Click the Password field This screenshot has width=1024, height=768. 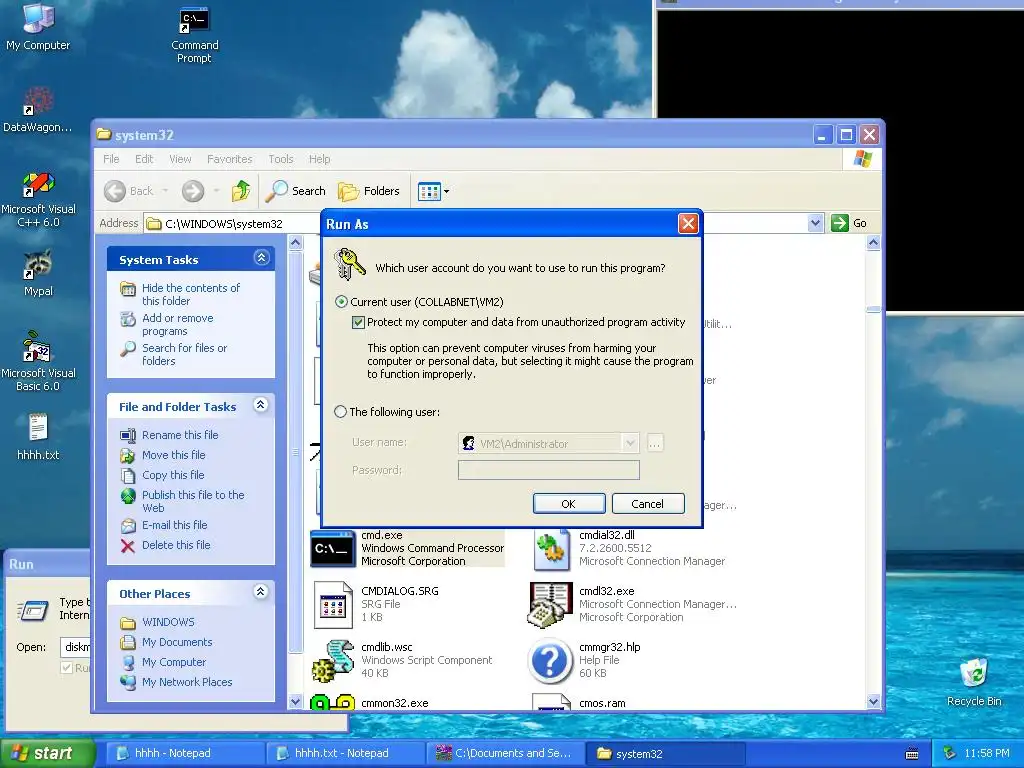point(549,470)
